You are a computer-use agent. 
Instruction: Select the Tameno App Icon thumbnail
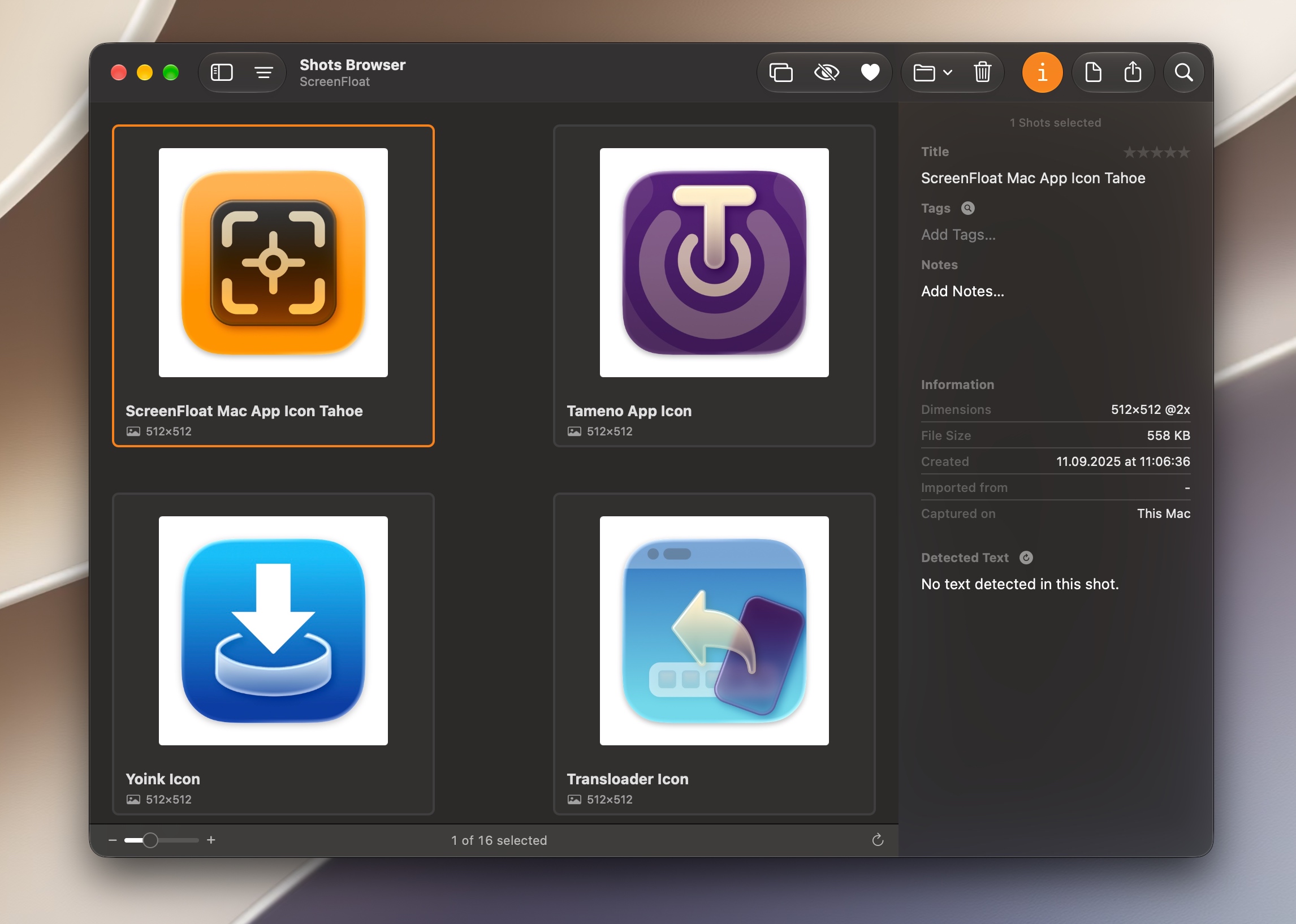[x=714, y=286]
